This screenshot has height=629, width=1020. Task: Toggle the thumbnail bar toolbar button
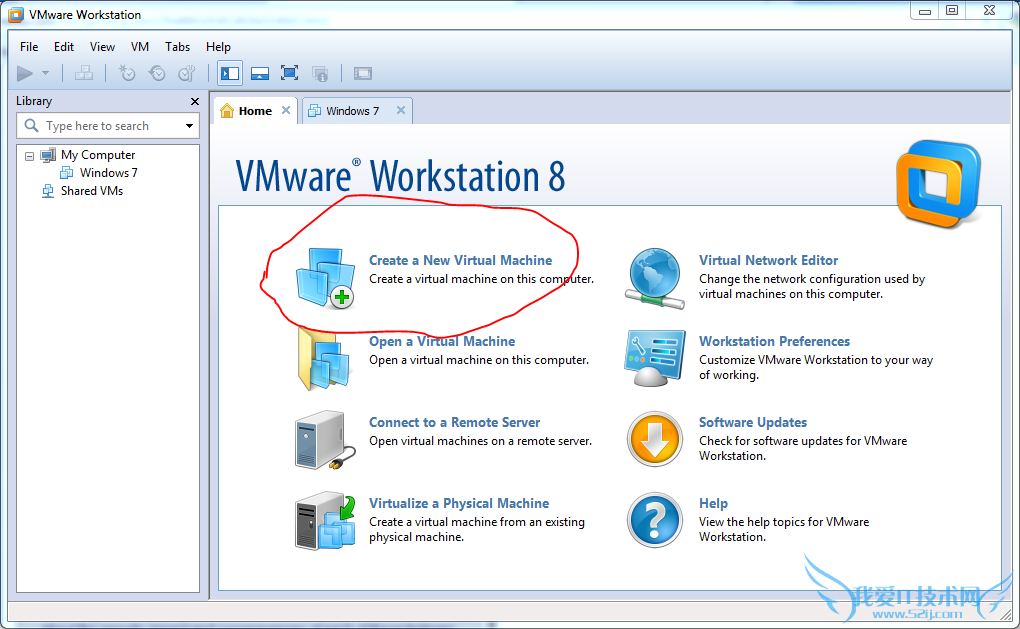(x=260, y=73)
